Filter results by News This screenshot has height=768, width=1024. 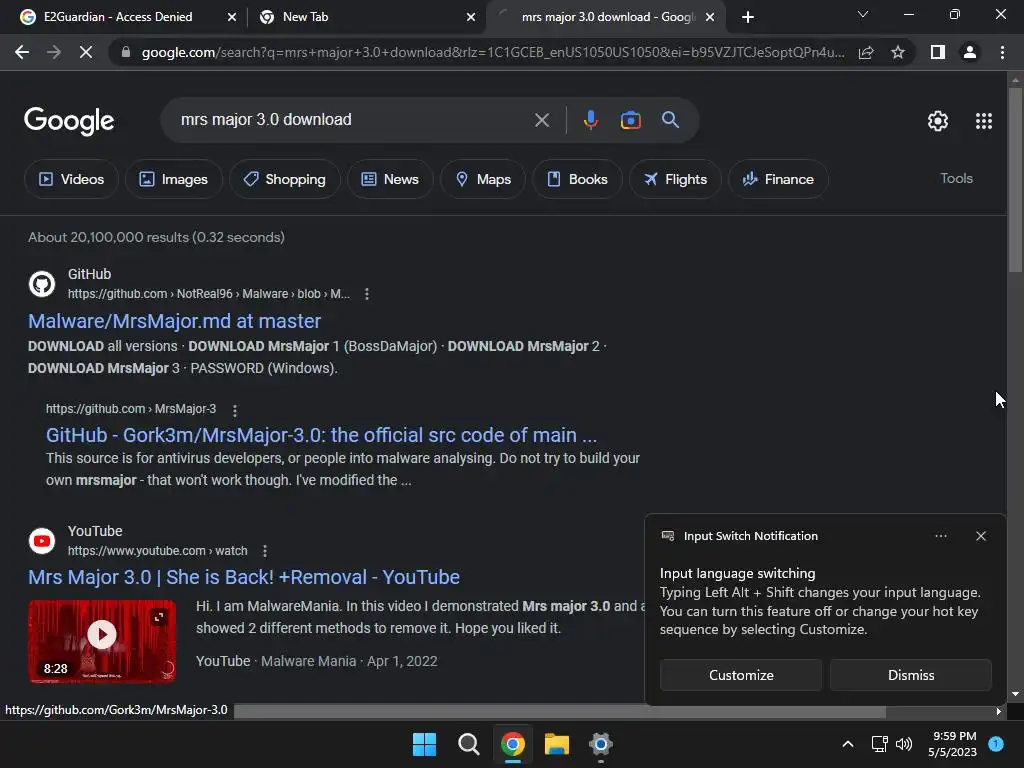[390, 179]
